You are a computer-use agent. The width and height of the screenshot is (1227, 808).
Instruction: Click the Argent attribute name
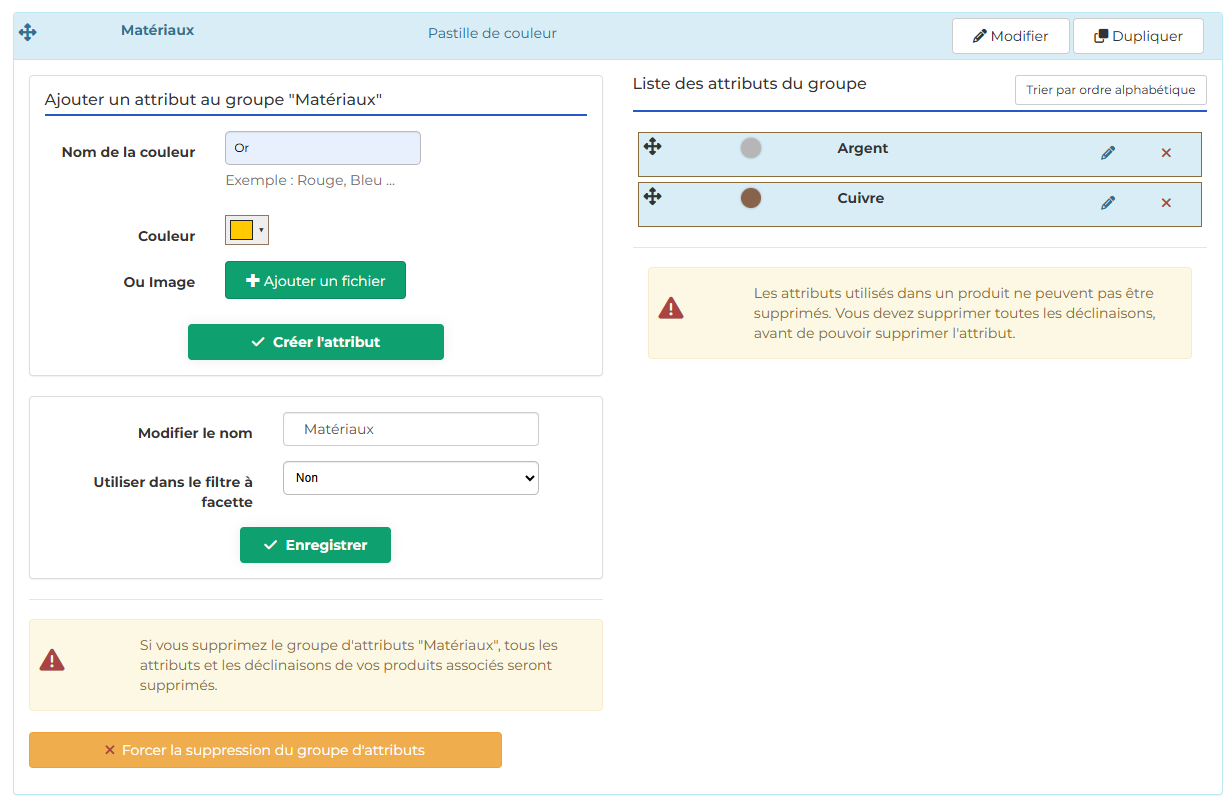coord(863,148)
